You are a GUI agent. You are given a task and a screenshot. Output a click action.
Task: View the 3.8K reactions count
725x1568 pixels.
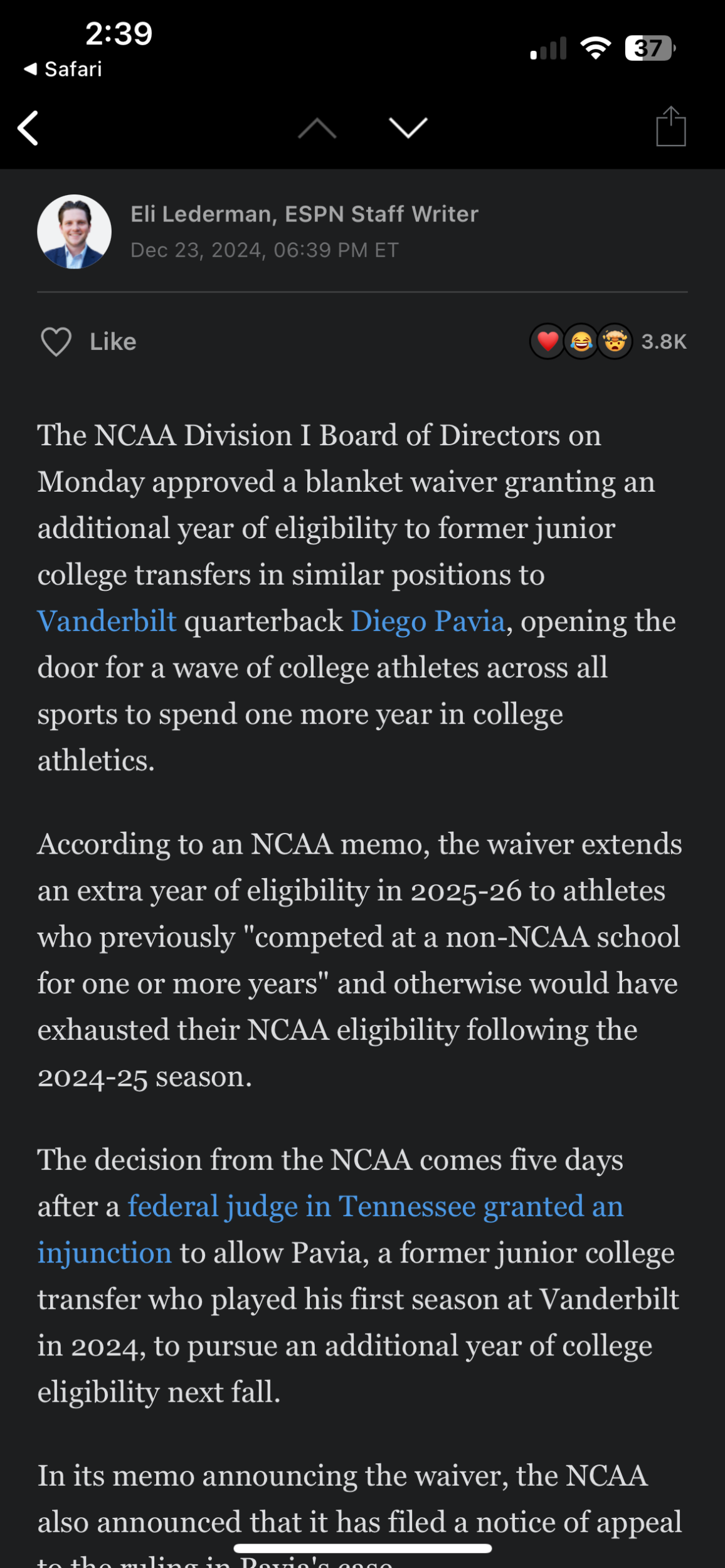(x=664, y=342)
